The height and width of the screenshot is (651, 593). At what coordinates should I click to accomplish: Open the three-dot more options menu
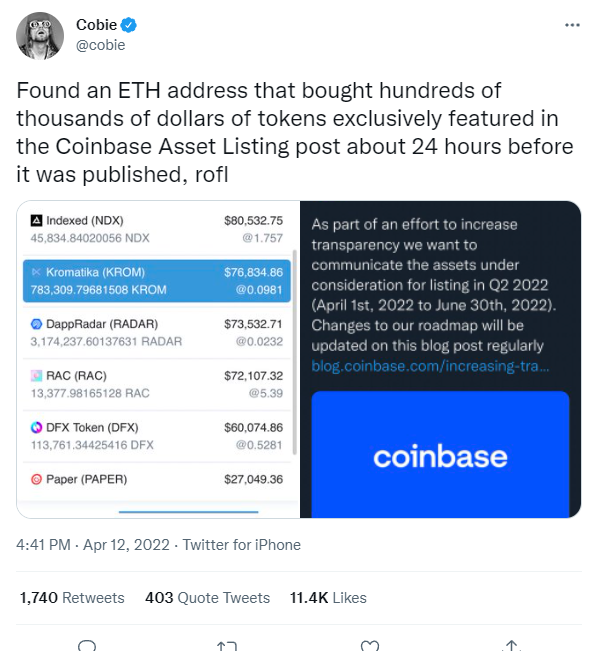pyautogui.click(x=572, y=25)
